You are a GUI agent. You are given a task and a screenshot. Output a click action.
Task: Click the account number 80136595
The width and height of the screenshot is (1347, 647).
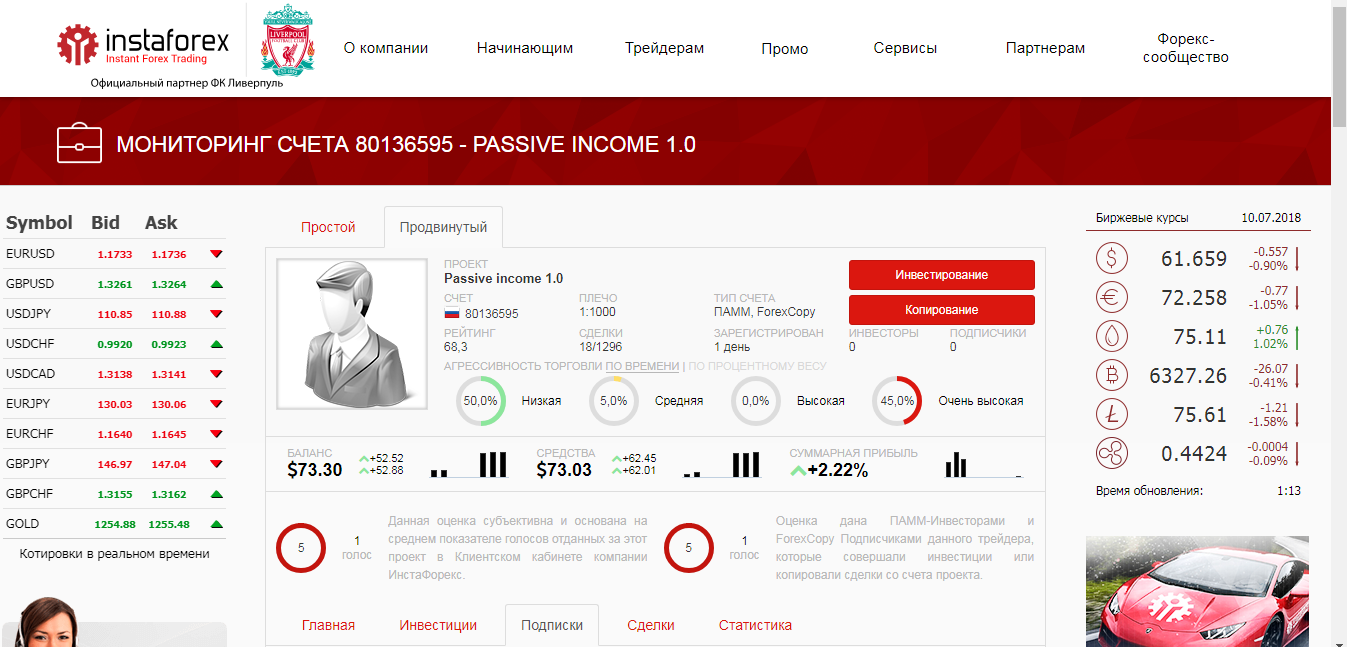click(492, 314)
